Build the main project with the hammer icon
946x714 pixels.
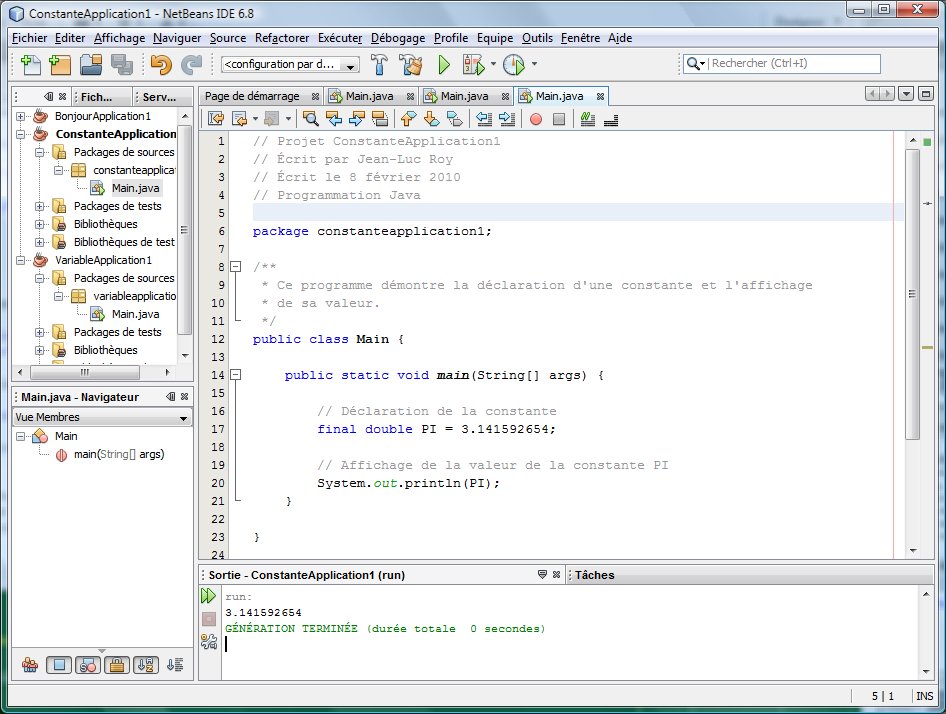pyautogui.click(x=379, y=64)
